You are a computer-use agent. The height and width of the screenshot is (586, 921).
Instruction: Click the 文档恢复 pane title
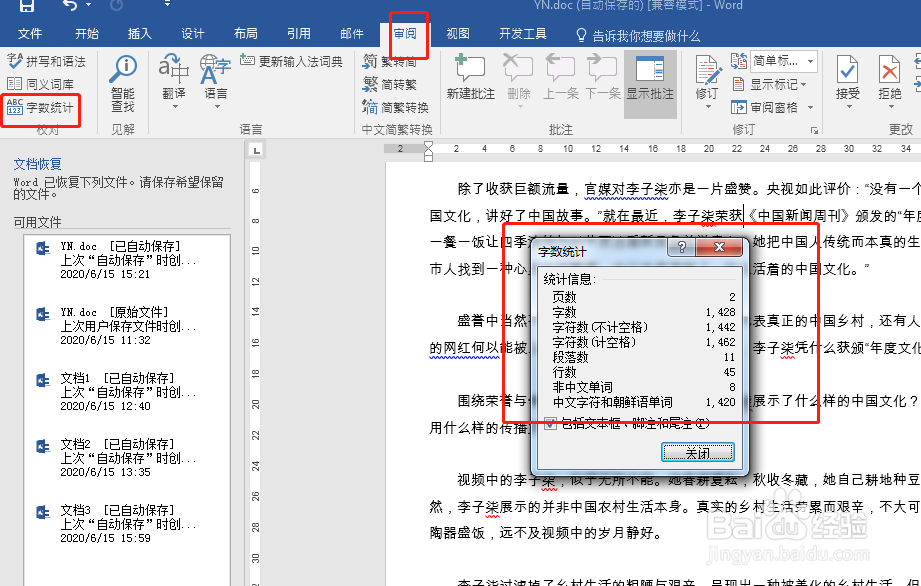[38, 164]
